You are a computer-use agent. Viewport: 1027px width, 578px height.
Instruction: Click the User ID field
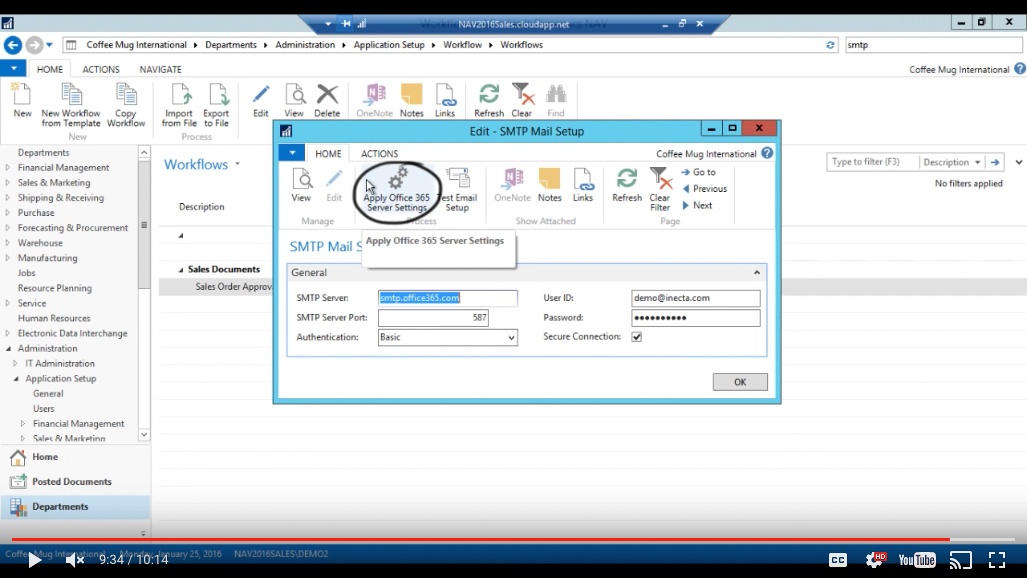696,298
